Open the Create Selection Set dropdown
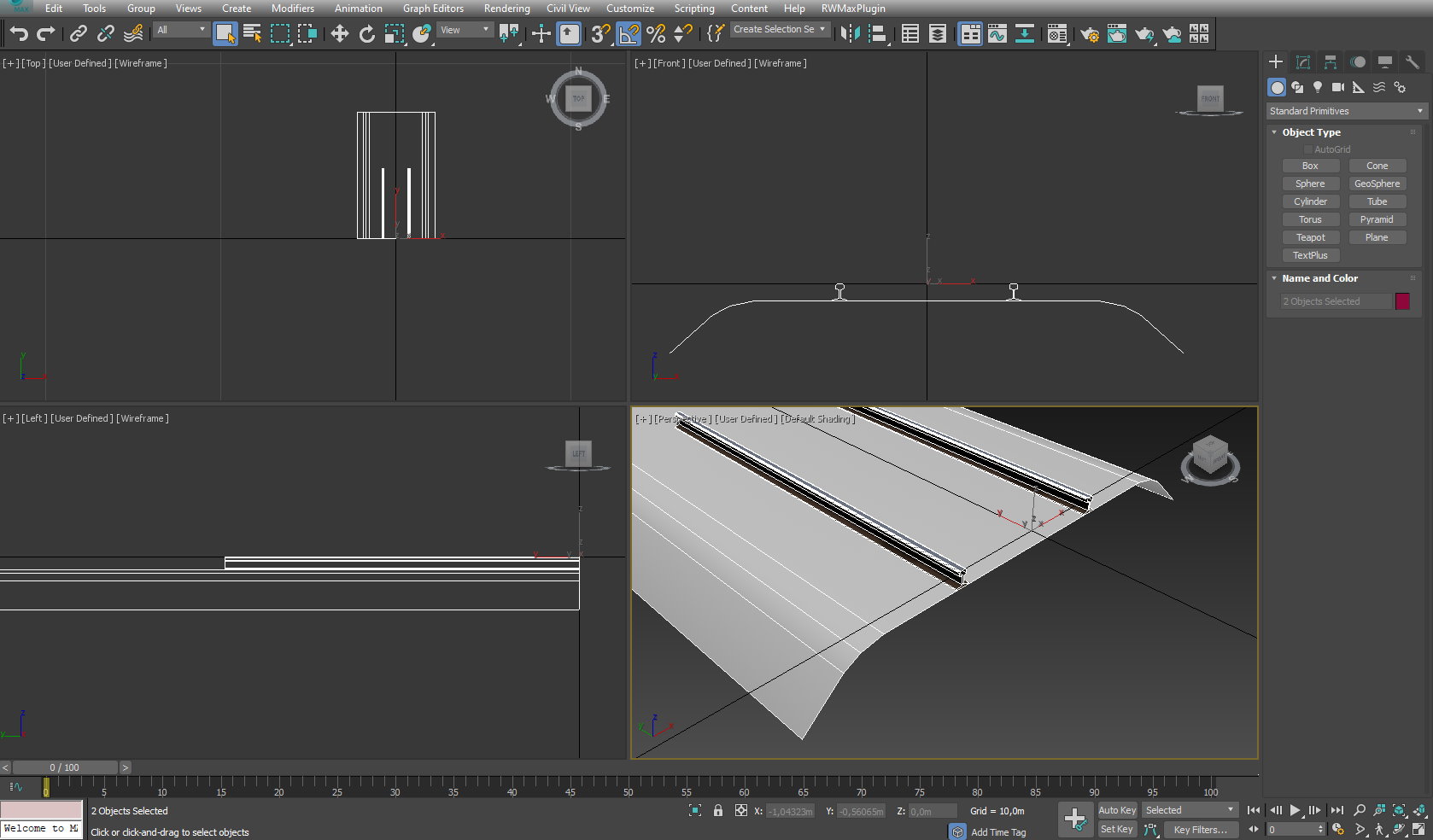1433x840 pixels. (780, 29)
